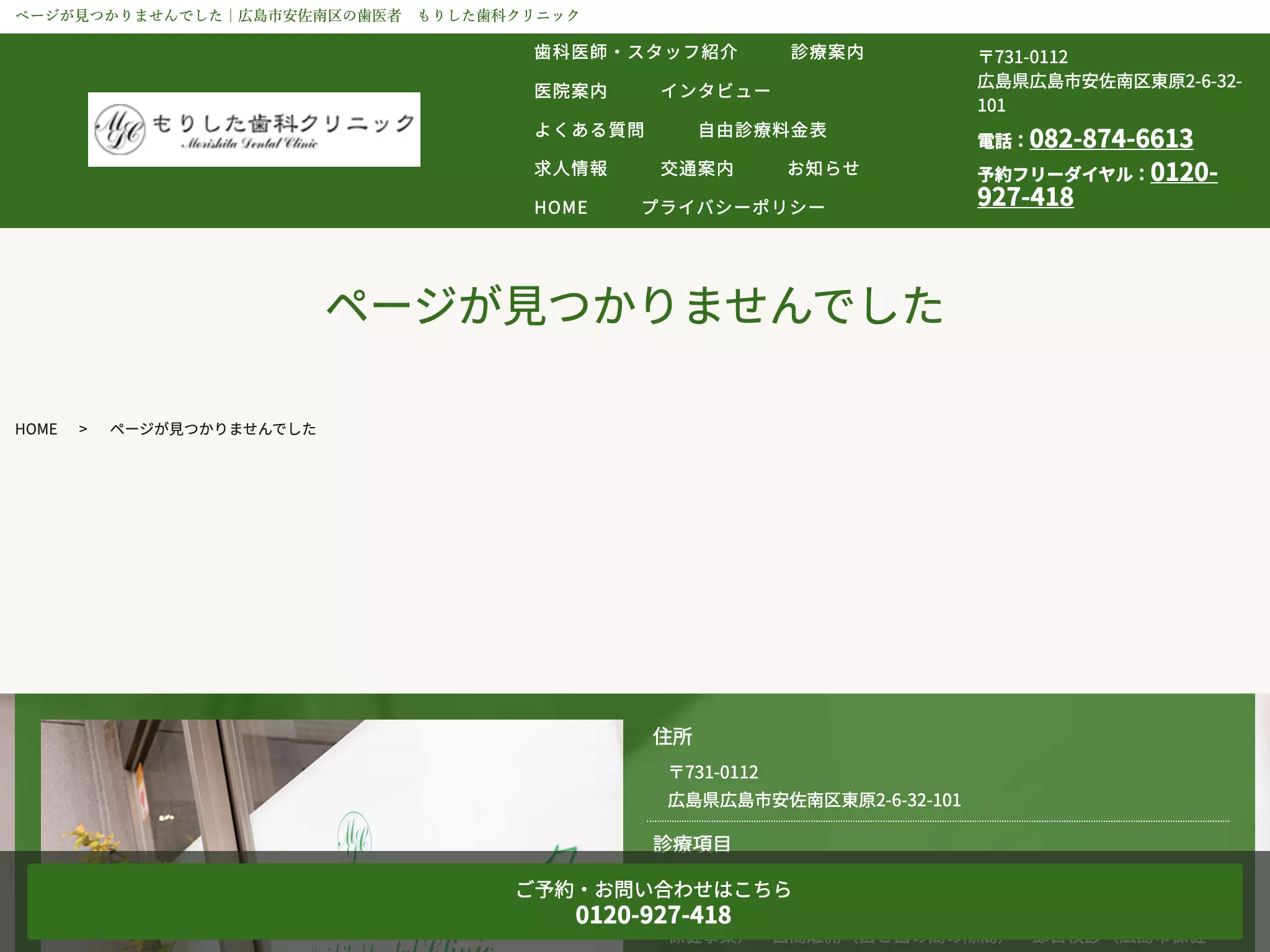Image resolution: width=1270 pixels, height=952 pixels.
Task: Click the top page title tagline text
Action: (x=297, y=15)
